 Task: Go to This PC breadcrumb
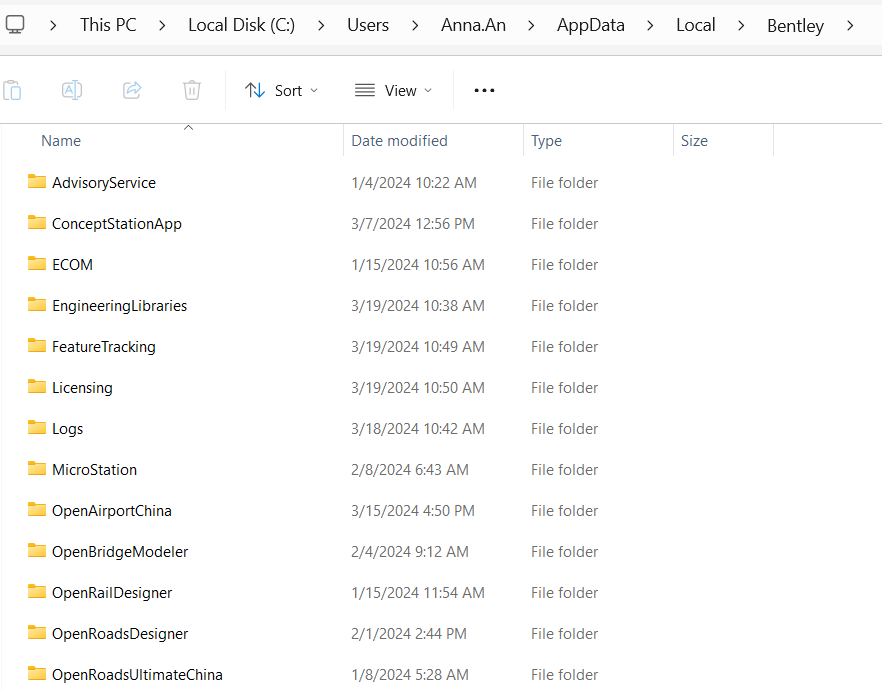(108, 25)
